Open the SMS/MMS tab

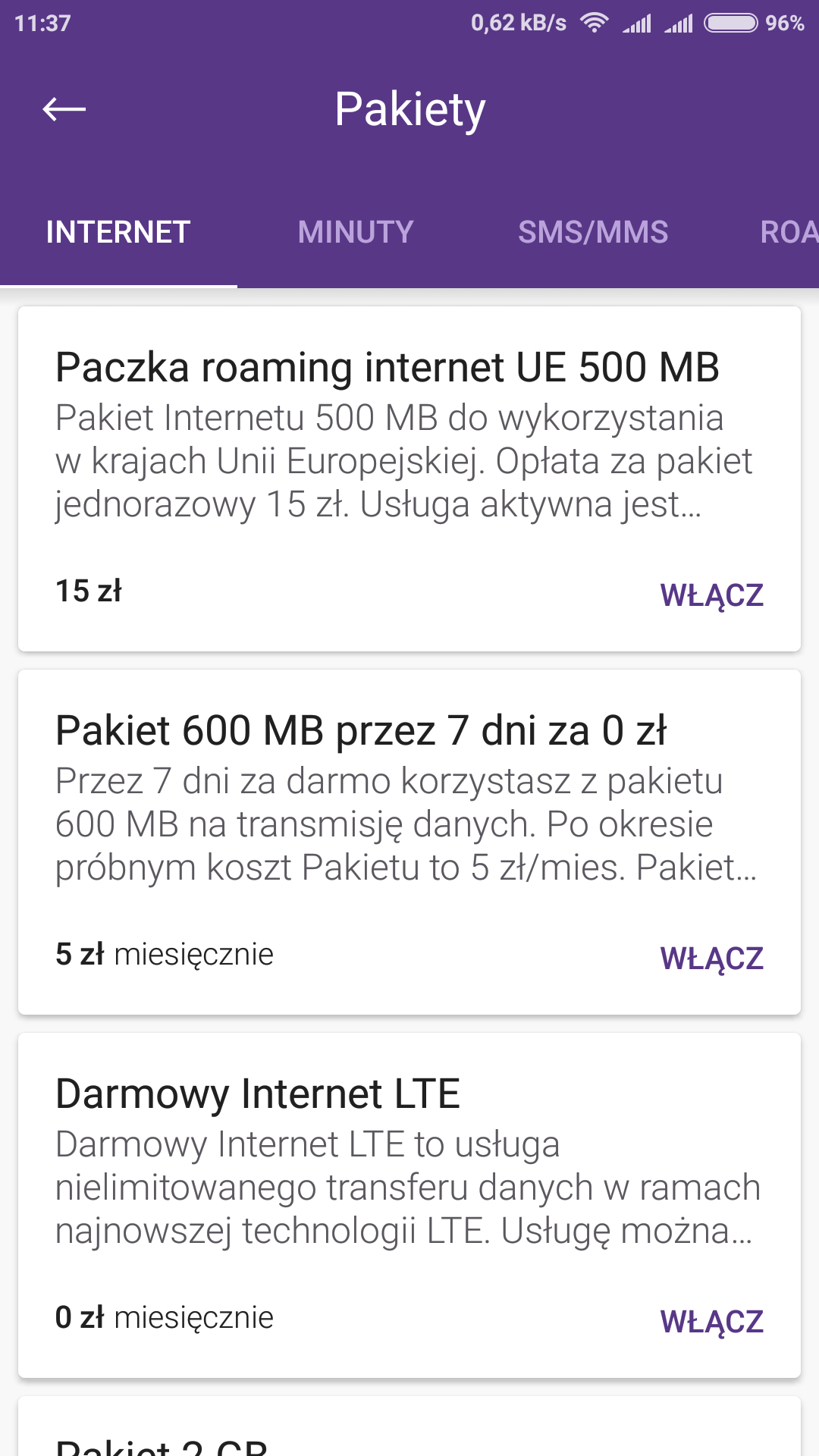point(593,232)
